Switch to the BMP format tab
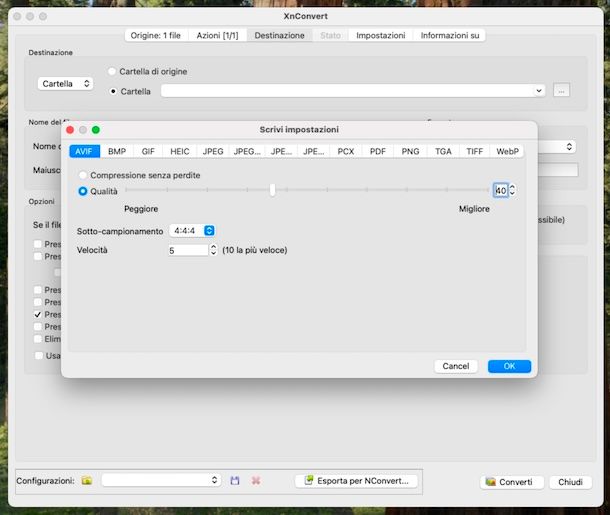Image resolution: width=610 pixels, height=515 pixels. pos(117,151)
